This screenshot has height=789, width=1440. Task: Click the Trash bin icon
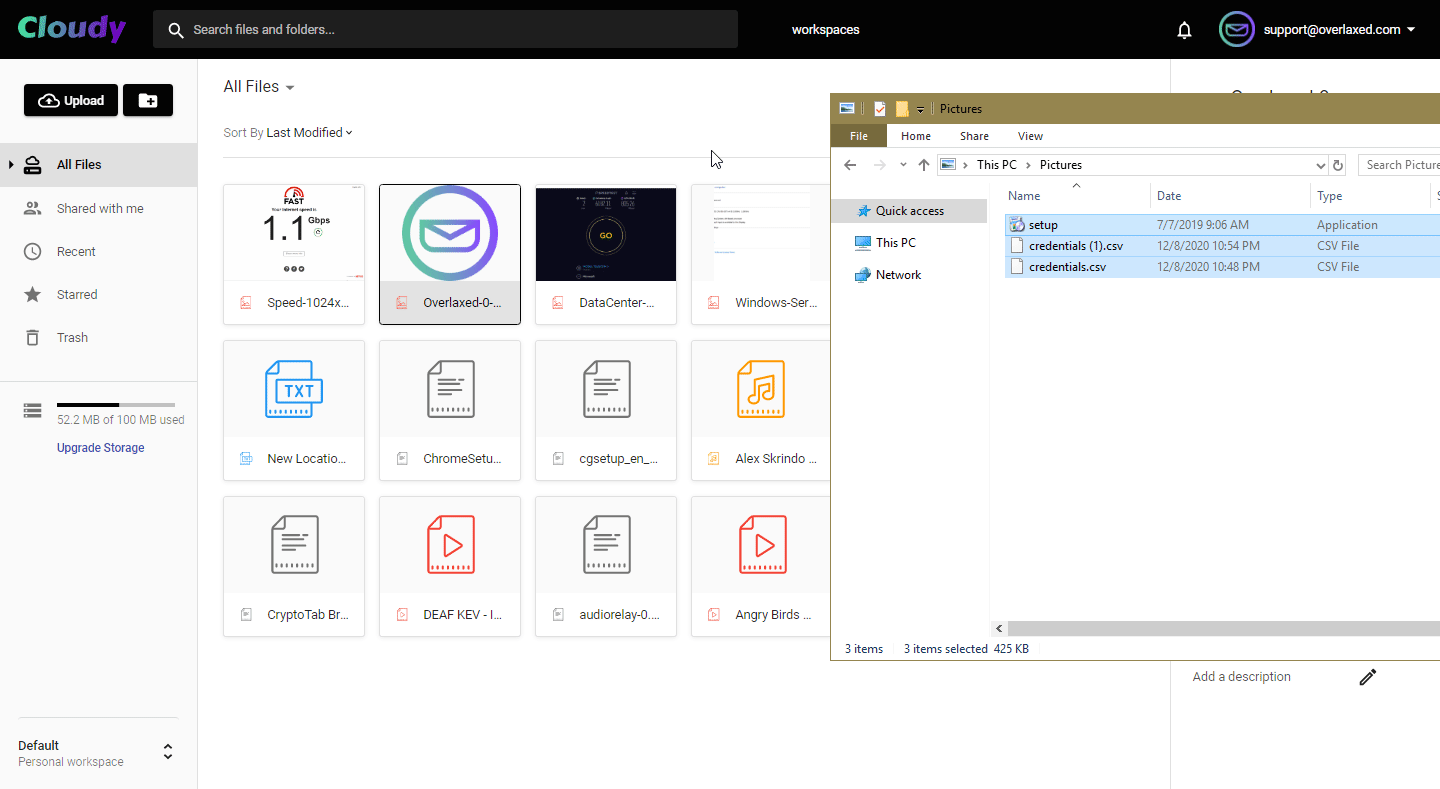(33, 337)
